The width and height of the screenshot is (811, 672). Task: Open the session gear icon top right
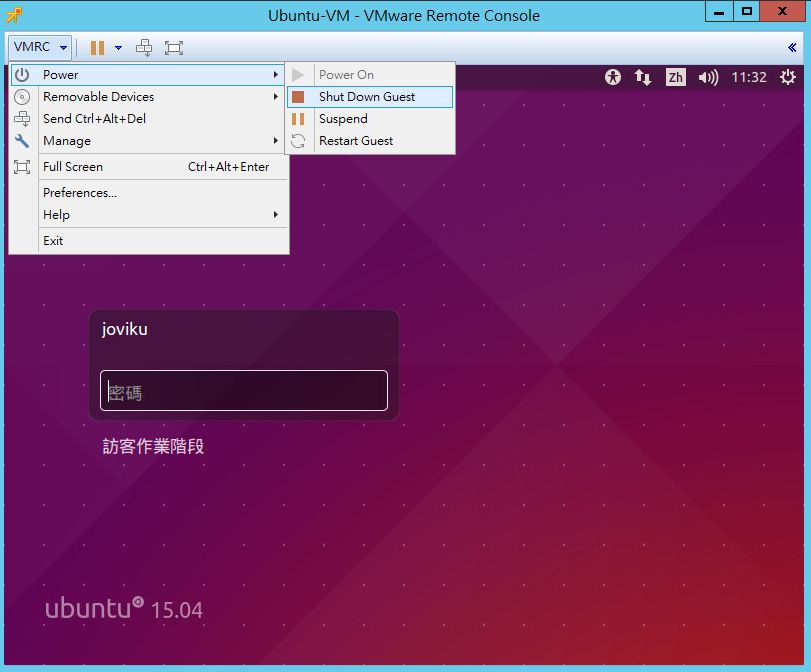788,76
